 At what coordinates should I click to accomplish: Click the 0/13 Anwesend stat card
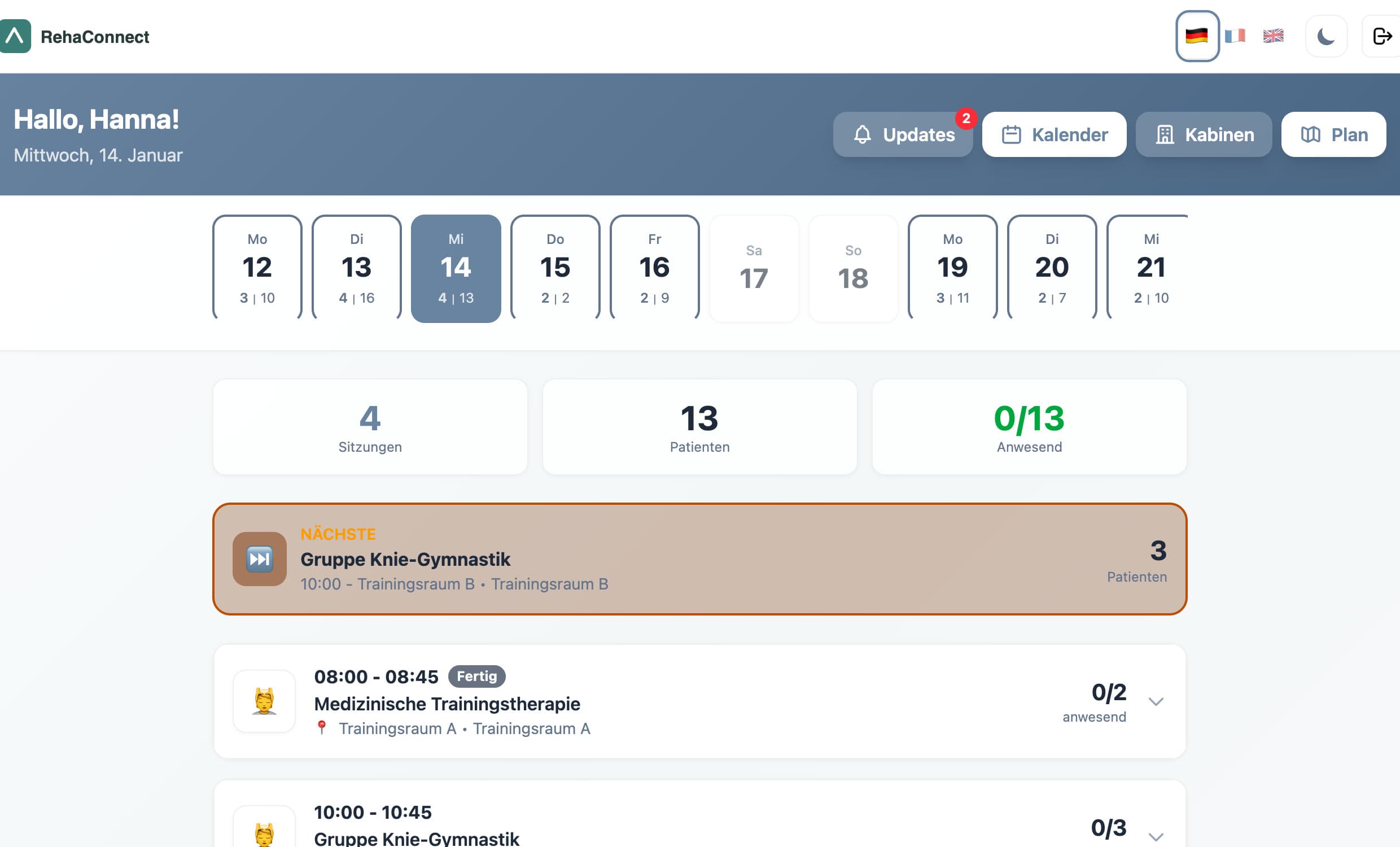(1029, 427)
